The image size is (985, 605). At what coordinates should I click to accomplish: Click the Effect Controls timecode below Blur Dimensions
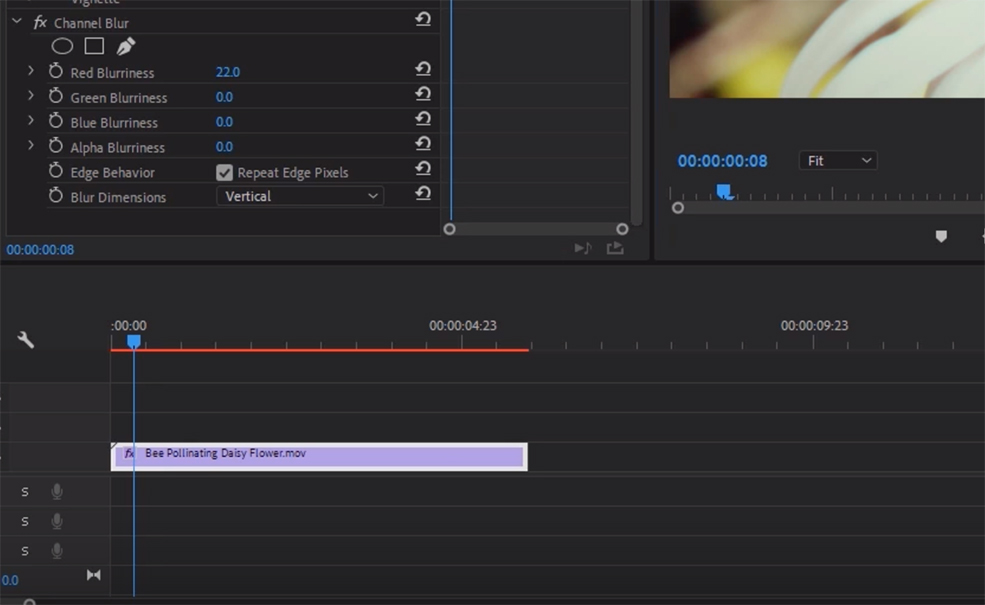pyautogui.click(x=40, y=250)
